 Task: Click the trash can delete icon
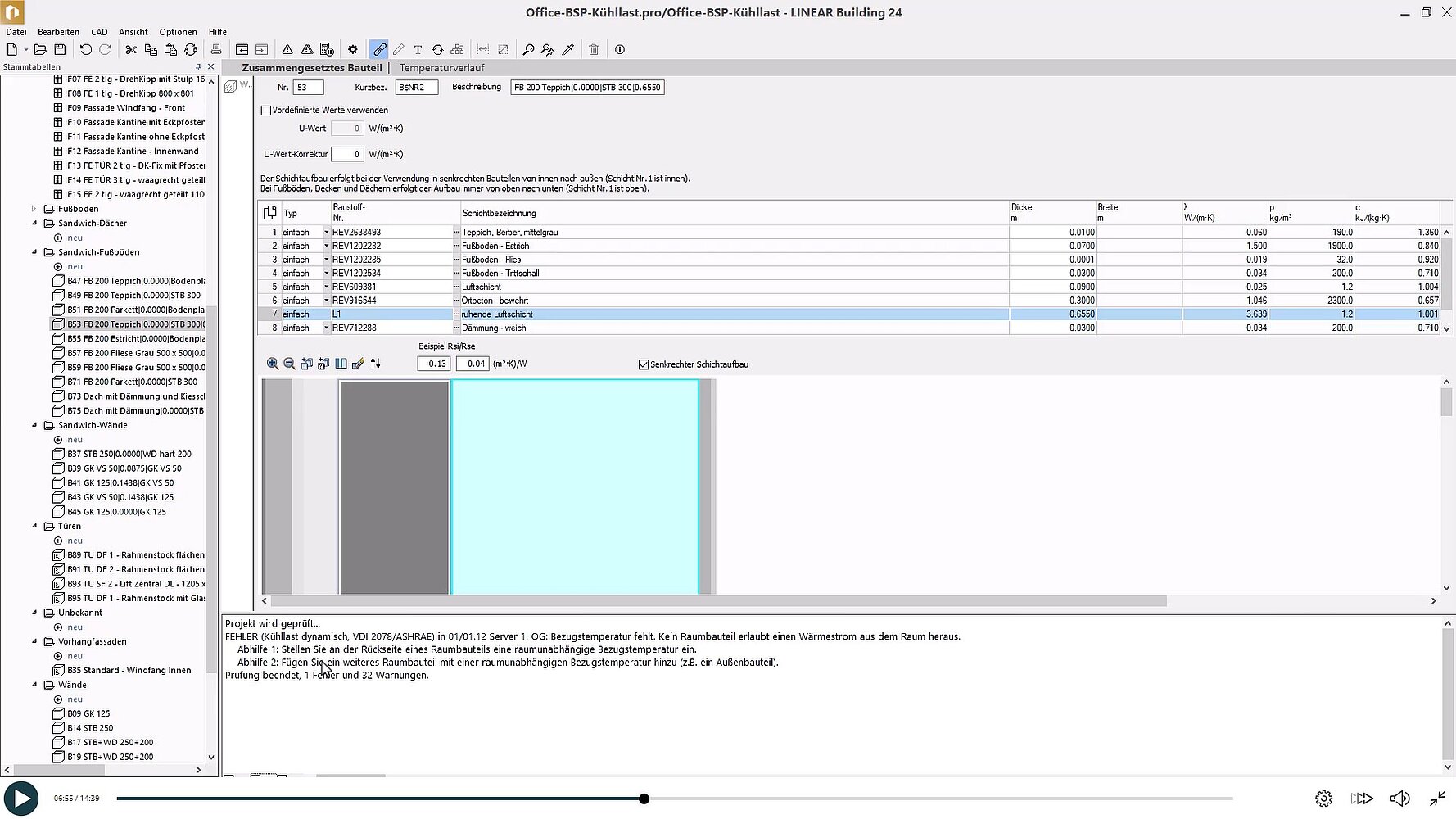594,50
